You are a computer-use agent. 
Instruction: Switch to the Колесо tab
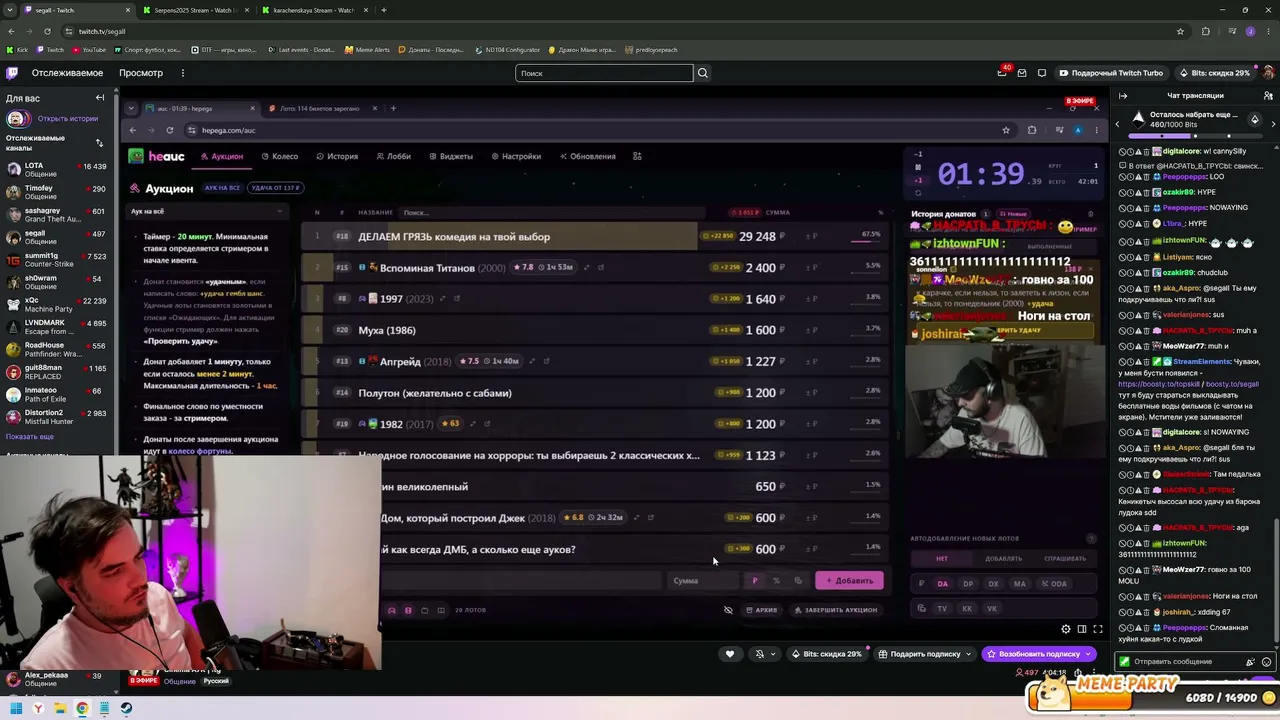pyautogui.click(x=280, y=156)
